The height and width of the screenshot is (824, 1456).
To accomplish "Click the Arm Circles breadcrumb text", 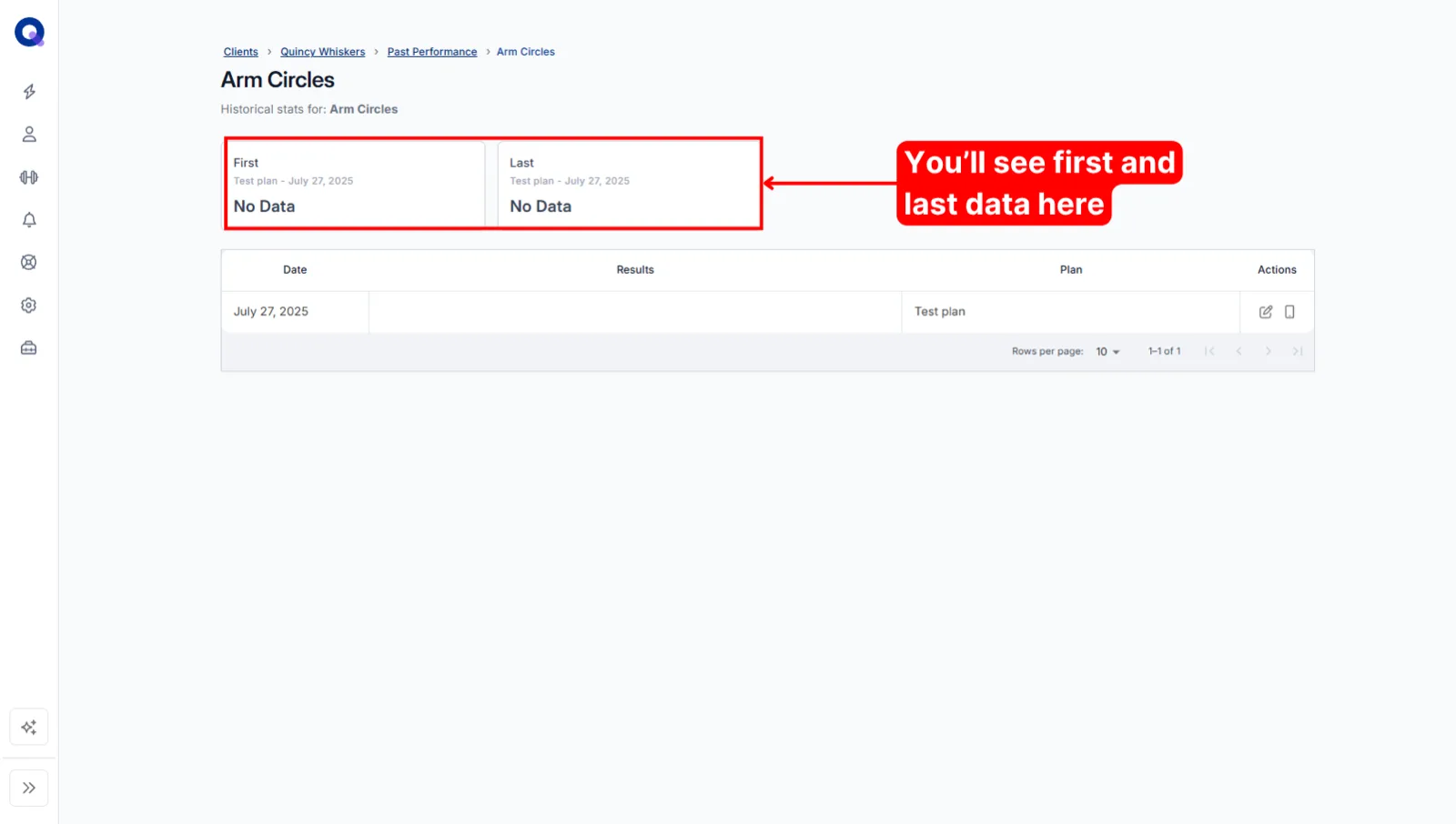I will 526,52.
